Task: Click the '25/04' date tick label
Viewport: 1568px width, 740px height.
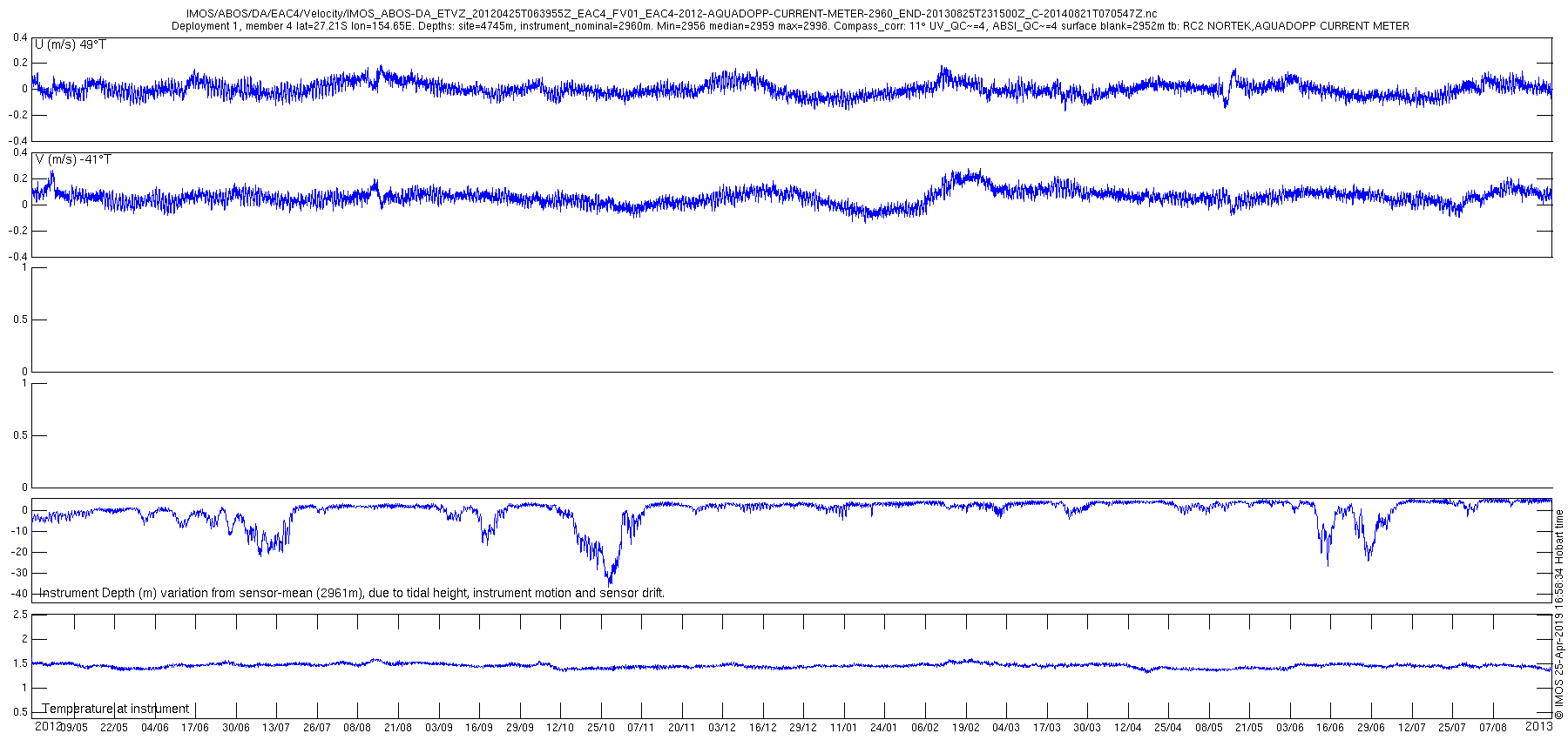Action: pos(1168,728)
